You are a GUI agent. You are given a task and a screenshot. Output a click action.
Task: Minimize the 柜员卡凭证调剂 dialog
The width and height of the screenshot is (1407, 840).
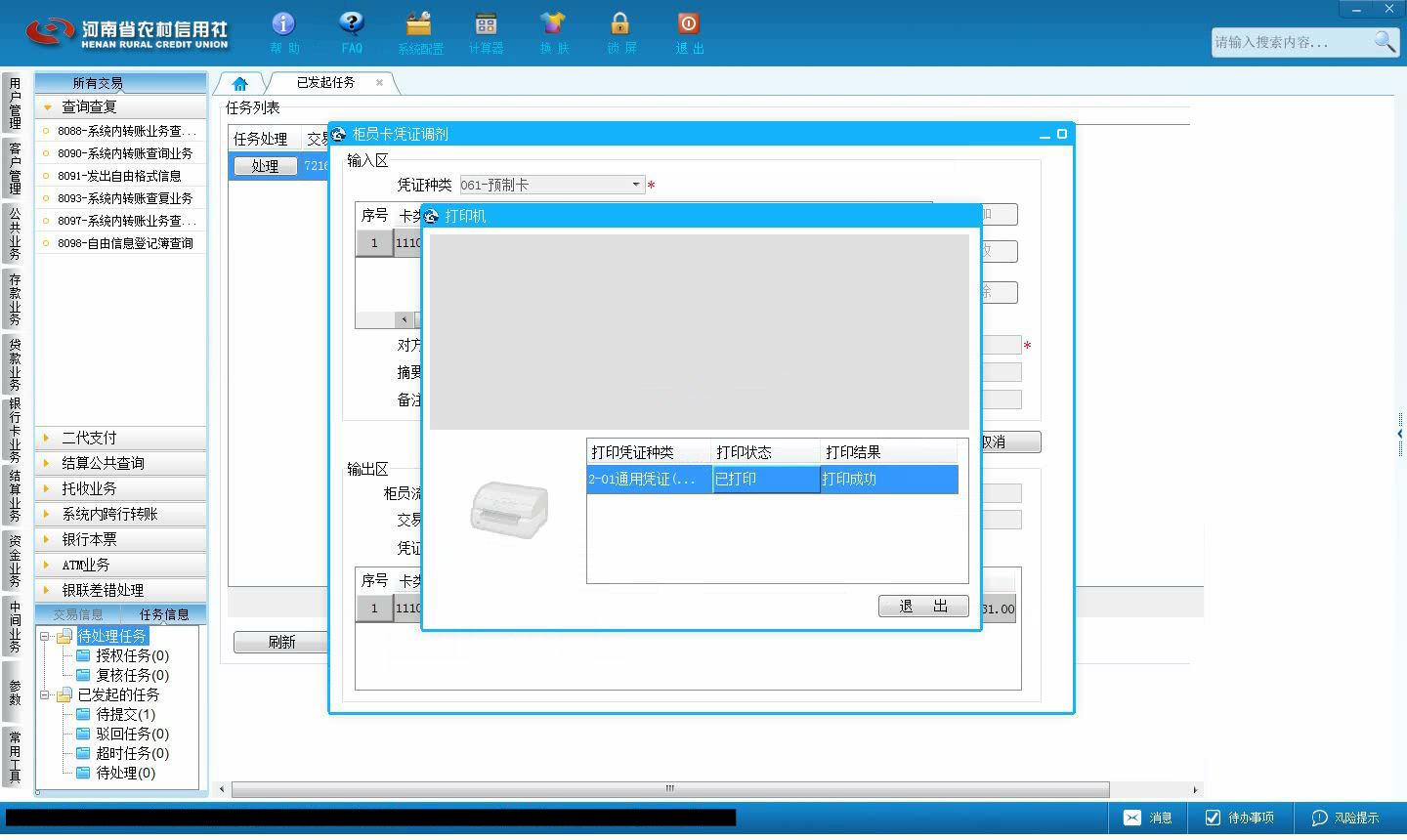click(x=1045, y=135)
